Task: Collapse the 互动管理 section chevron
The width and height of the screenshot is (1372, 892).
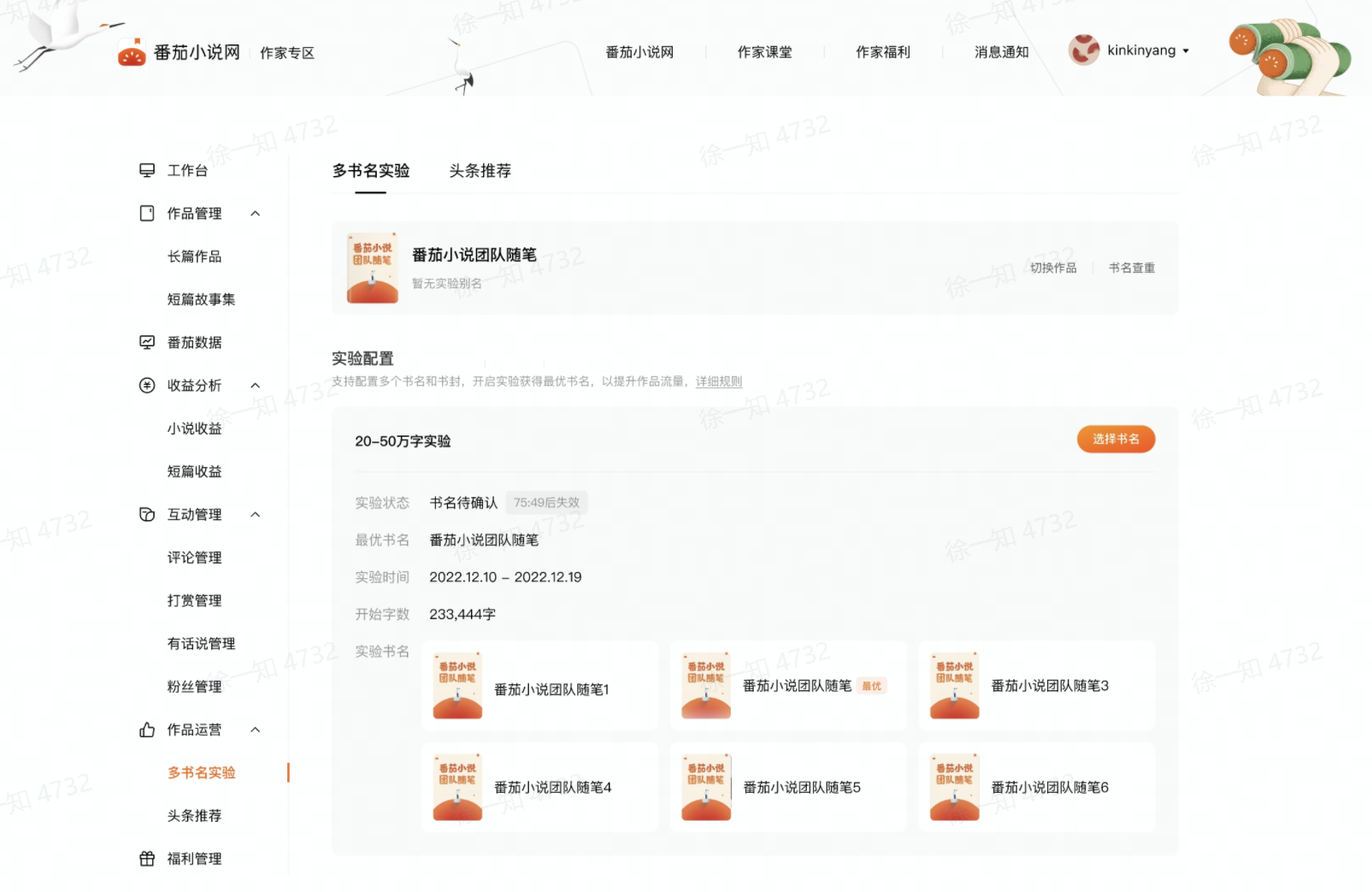Action: click(255, 514)
